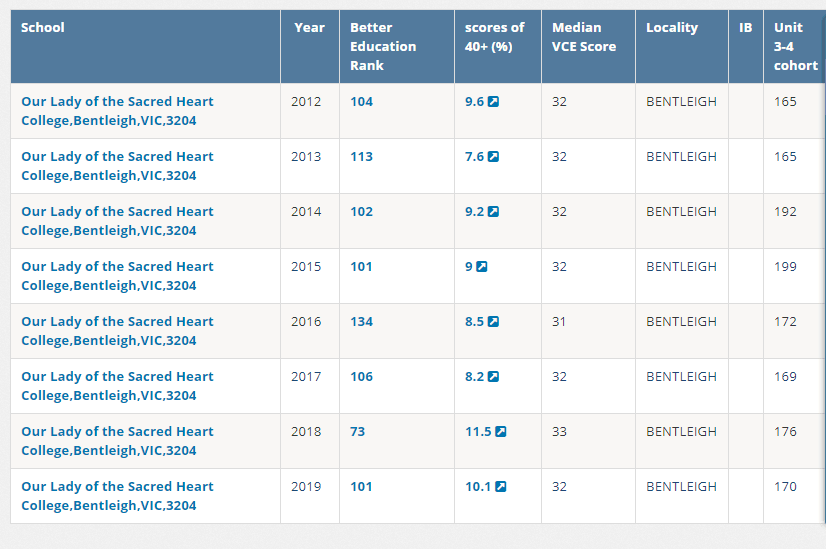
Task: Click the arrow icon next to 9 in 2015 row
Action: pyautogui.click(x=481, y=267)
